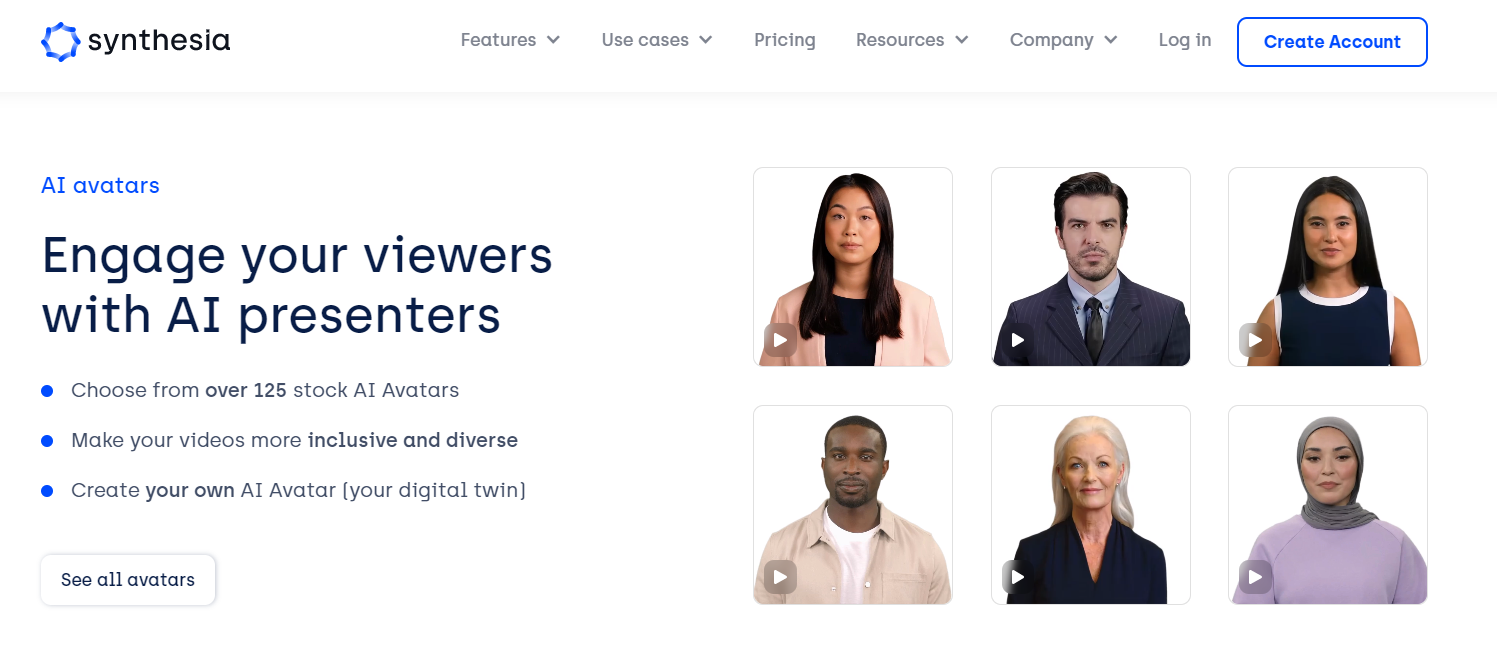1497x661 pixels.
Task: Click the Create Account button
Action: [x=1332, y=42]
